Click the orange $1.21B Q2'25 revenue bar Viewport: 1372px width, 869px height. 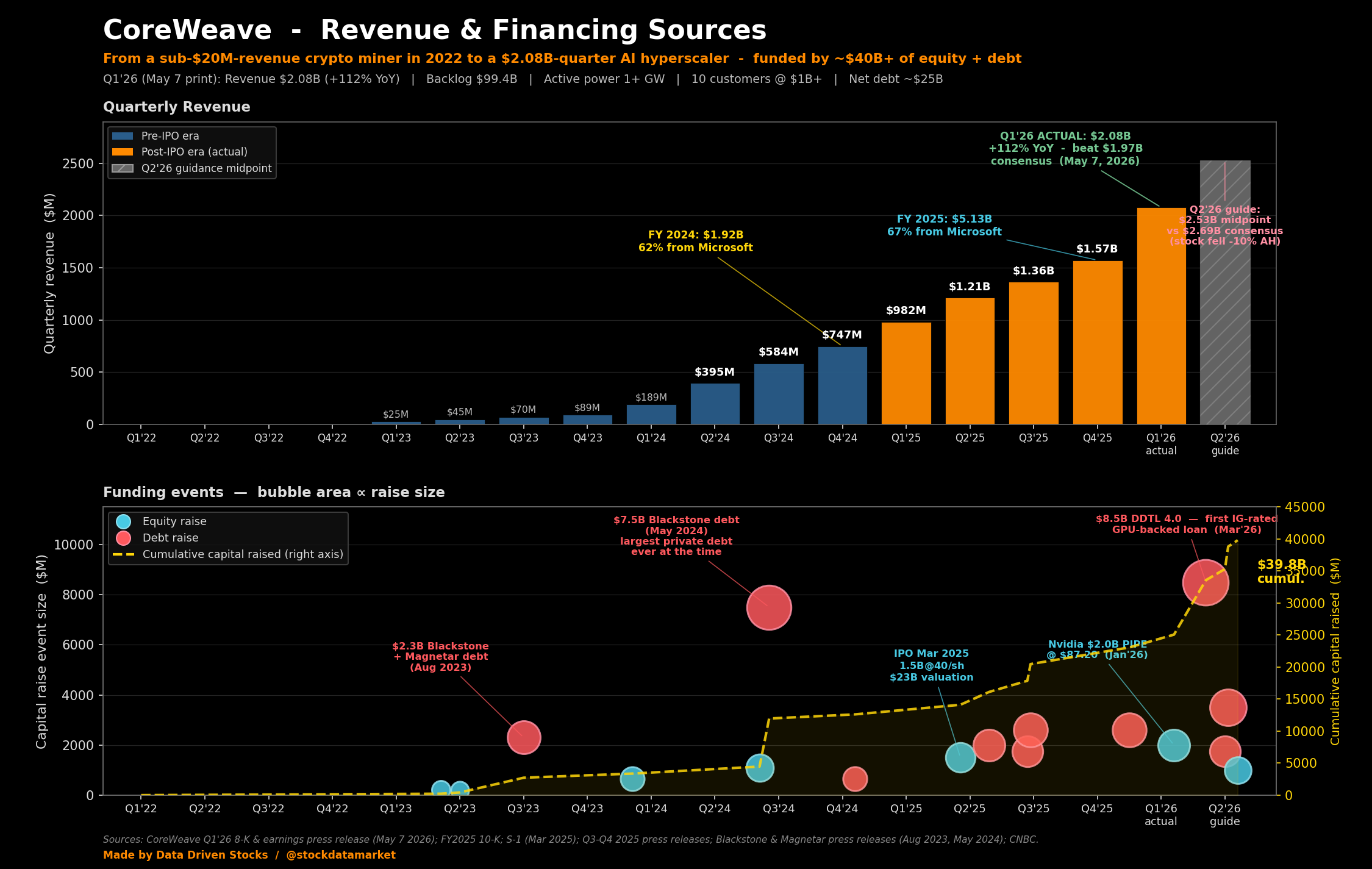coord(970,361)
